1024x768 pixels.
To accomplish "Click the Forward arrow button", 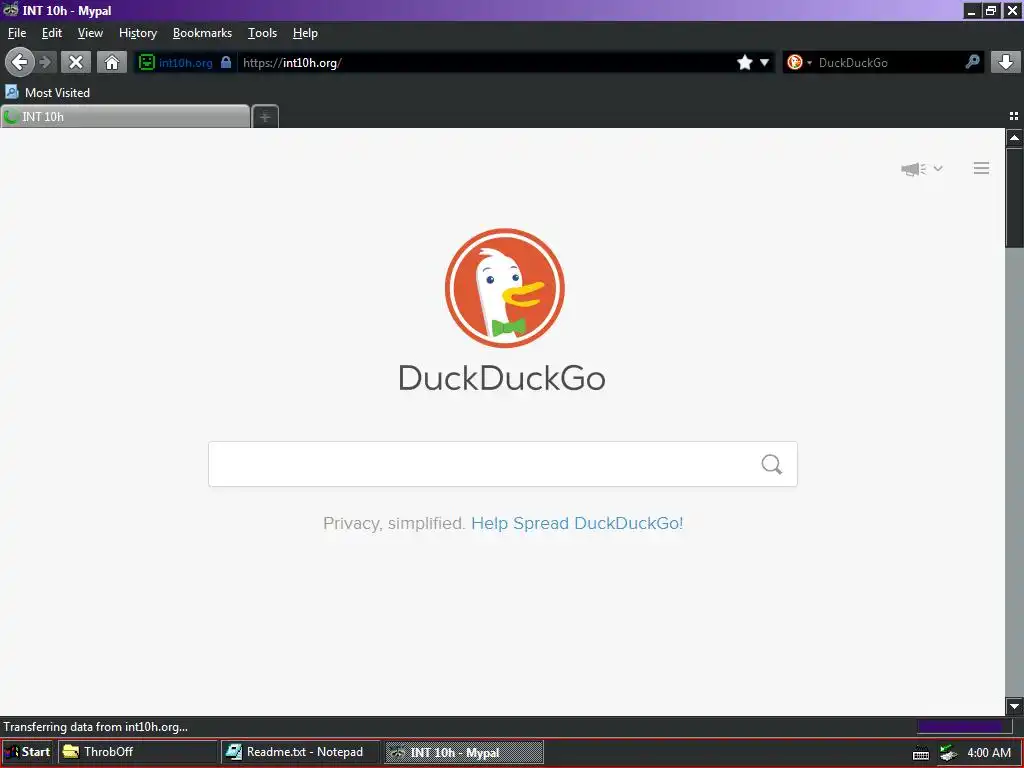I will (45, 63).
